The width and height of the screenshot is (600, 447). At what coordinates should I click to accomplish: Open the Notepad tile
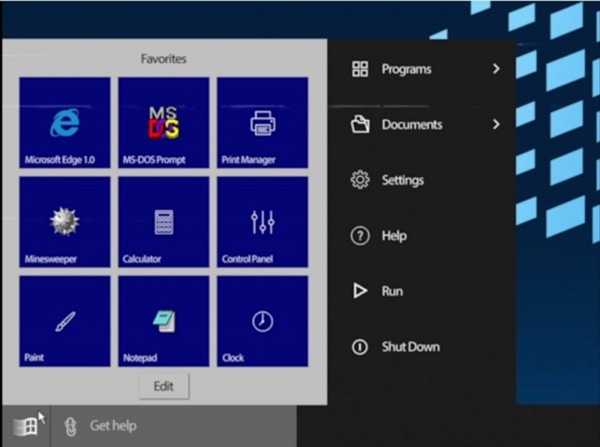click(163, 321)
